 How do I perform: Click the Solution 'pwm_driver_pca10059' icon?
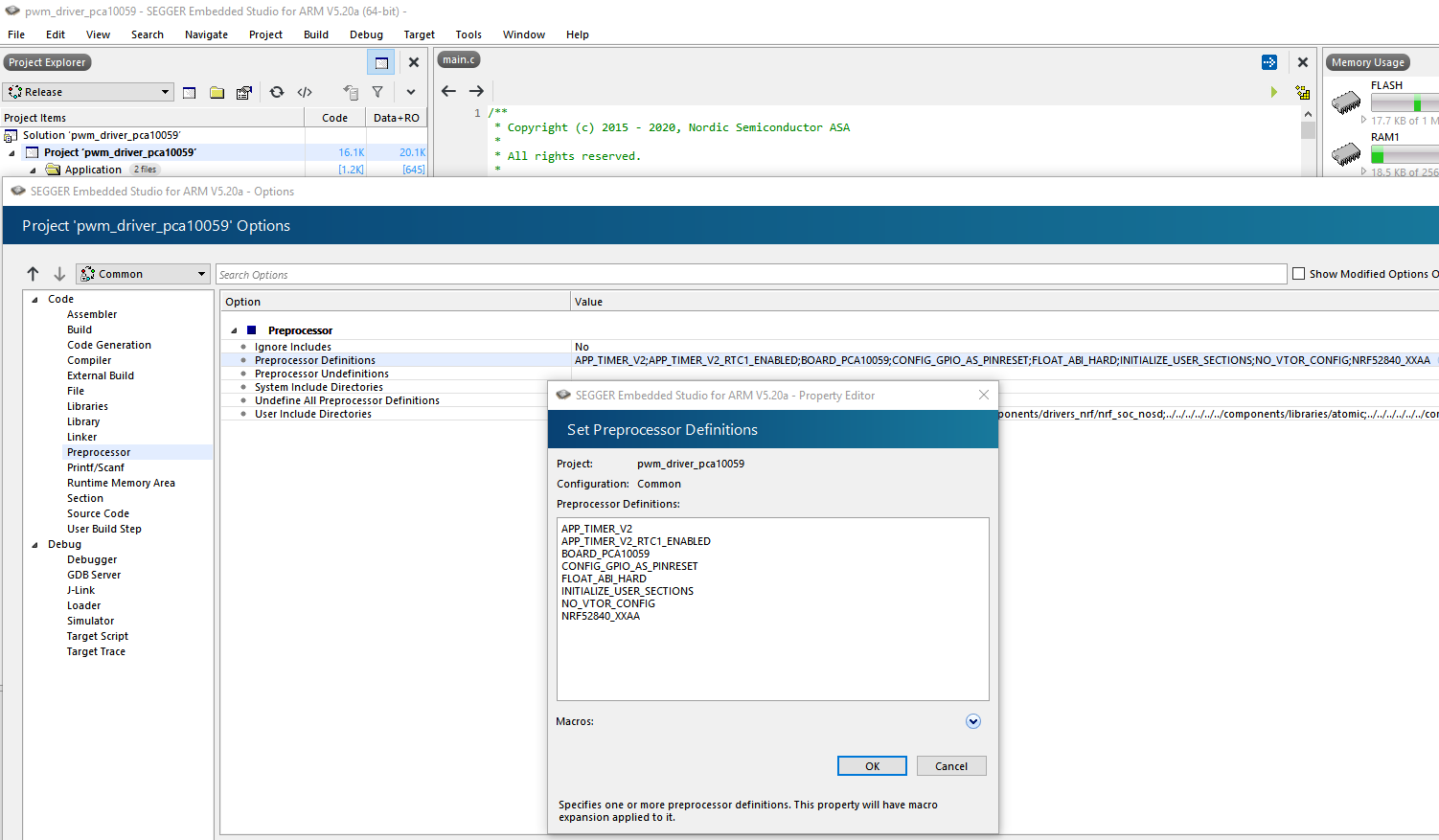coord(11,136)
